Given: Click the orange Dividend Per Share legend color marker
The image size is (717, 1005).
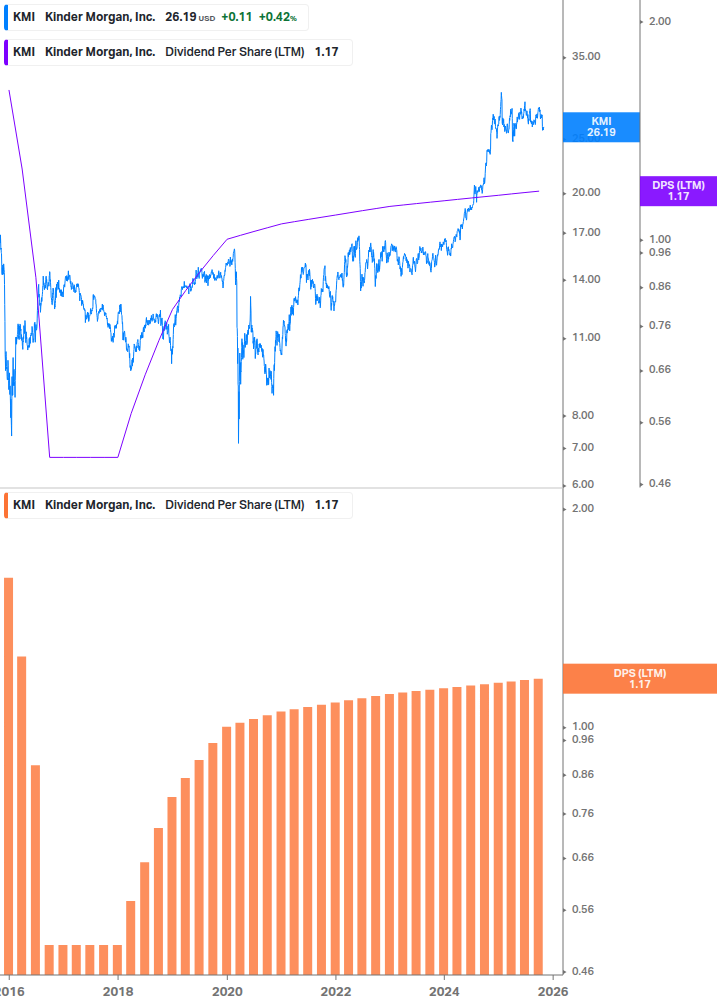Looking at the screenshot, I should pyautogui.click(x=6, y=505).
